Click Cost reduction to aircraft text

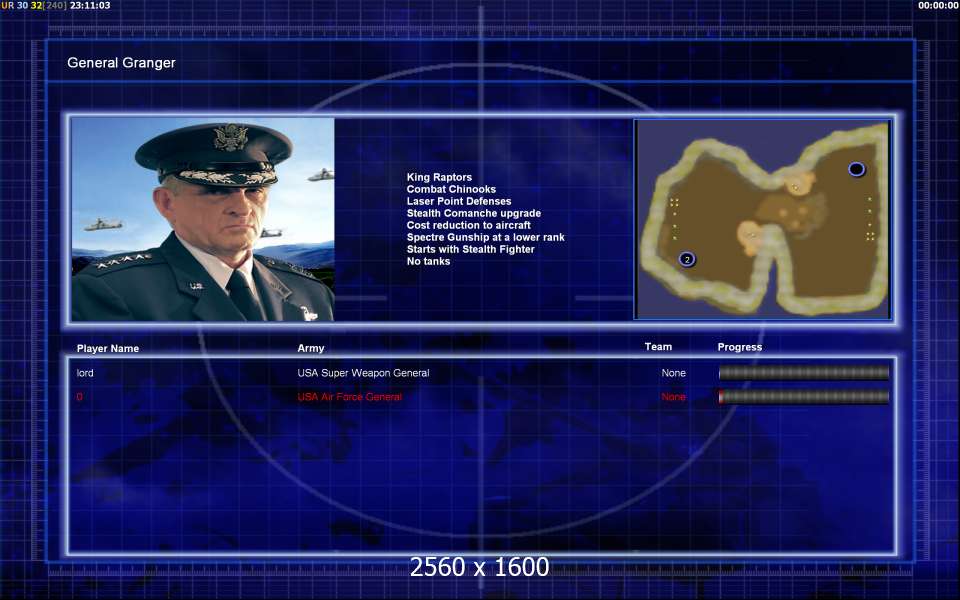coord(468,225)
